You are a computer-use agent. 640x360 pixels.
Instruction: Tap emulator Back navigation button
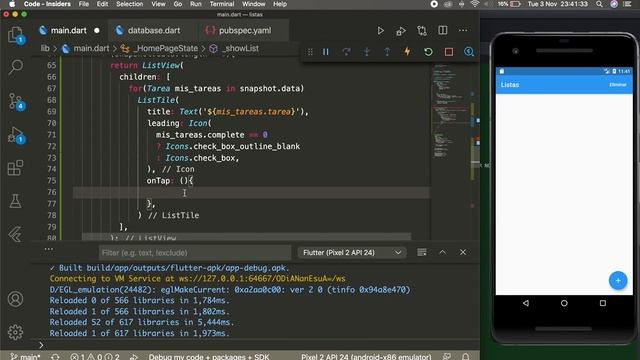pos(526,303)
